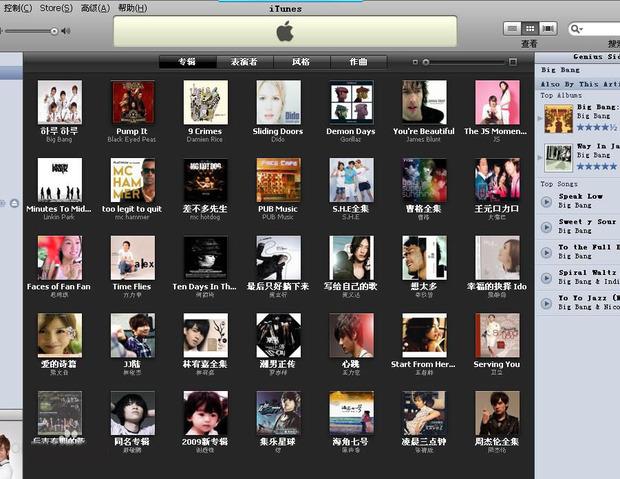Open the Pump It album cover
620x479 pixels.
coord(132,102)
